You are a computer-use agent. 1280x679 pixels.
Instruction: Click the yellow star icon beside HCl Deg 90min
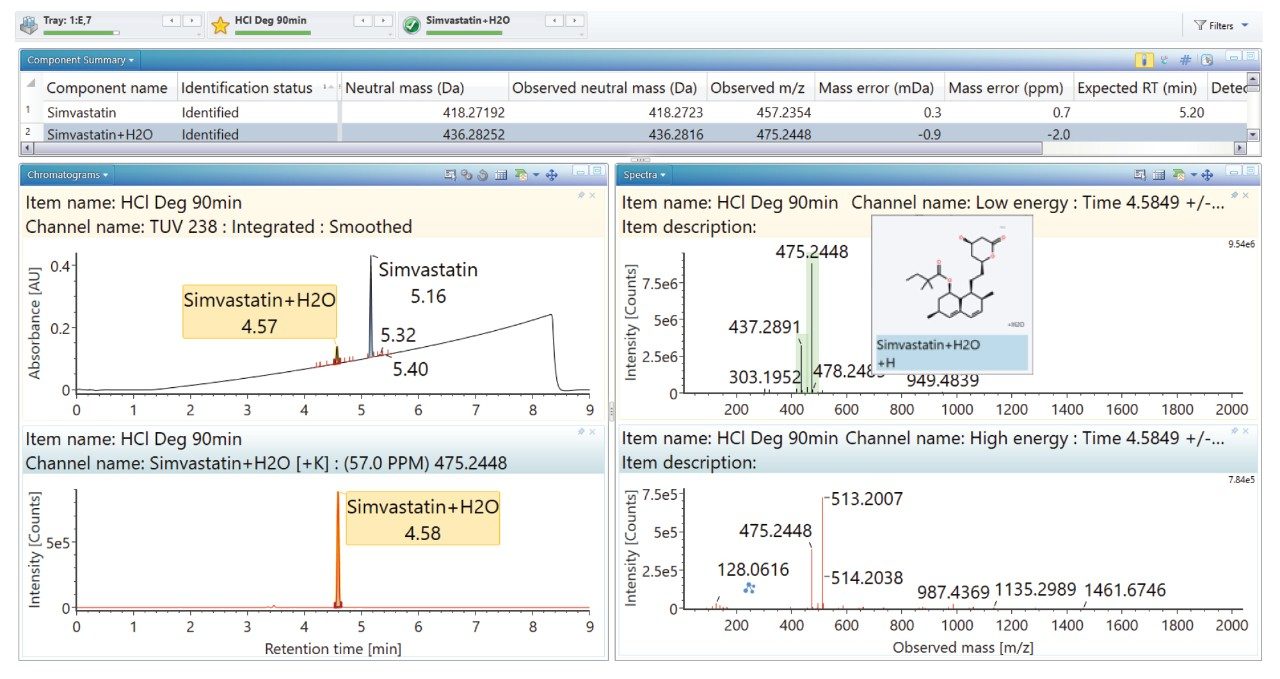click(220, 25)
